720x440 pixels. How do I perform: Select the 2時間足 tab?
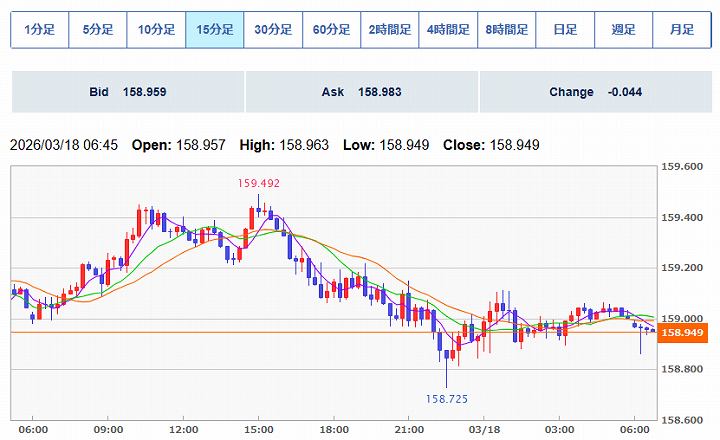pyautogui.click(x=390, y=30)
